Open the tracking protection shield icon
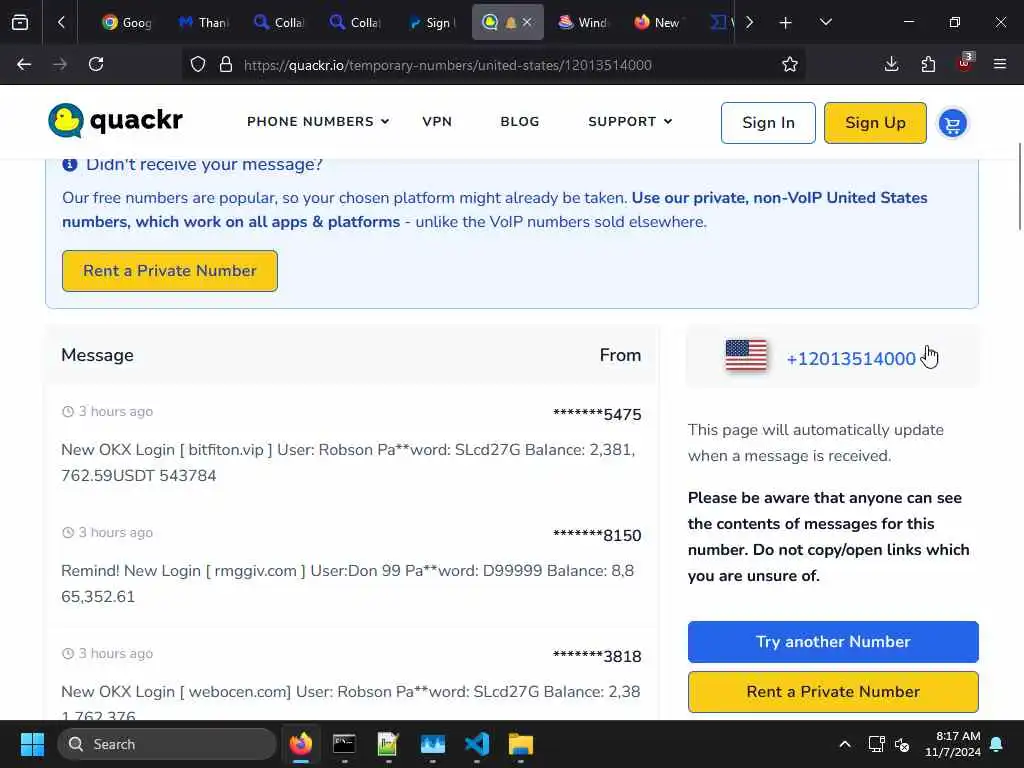The width and height of the screenshot is (1024, 768). point(198,64)
